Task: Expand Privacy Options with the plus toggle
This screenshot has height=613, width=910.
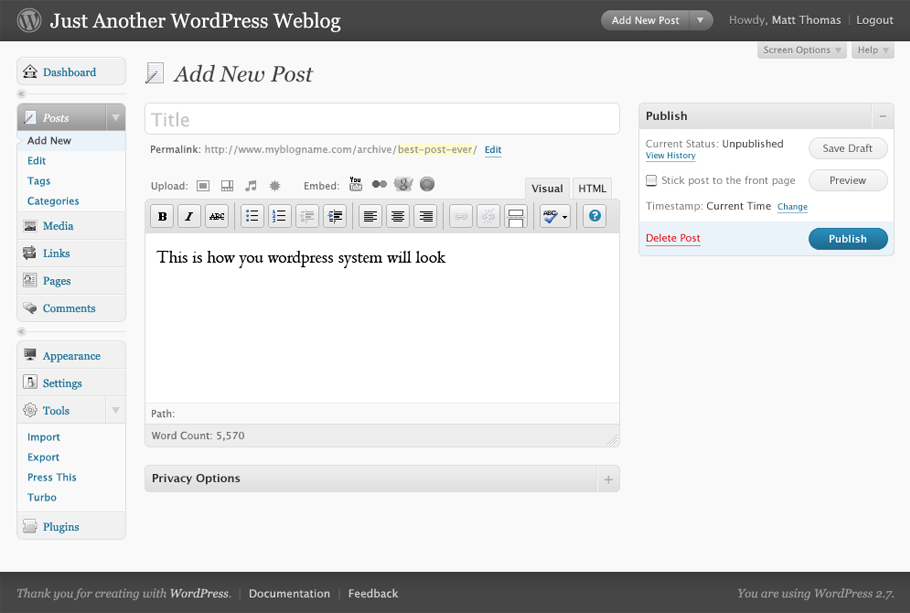Action: [x=608, y=479]
